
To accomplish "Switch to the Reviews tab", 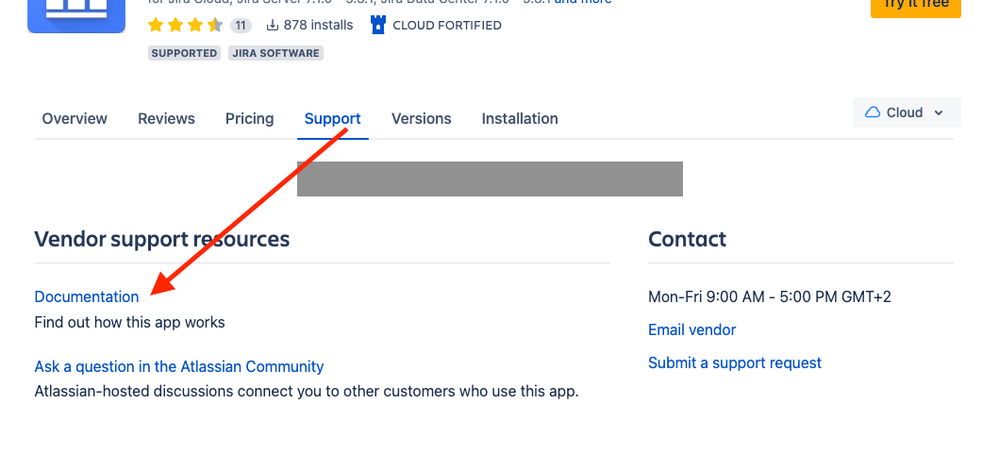I will pyautogui.click(x=166, y=118).
